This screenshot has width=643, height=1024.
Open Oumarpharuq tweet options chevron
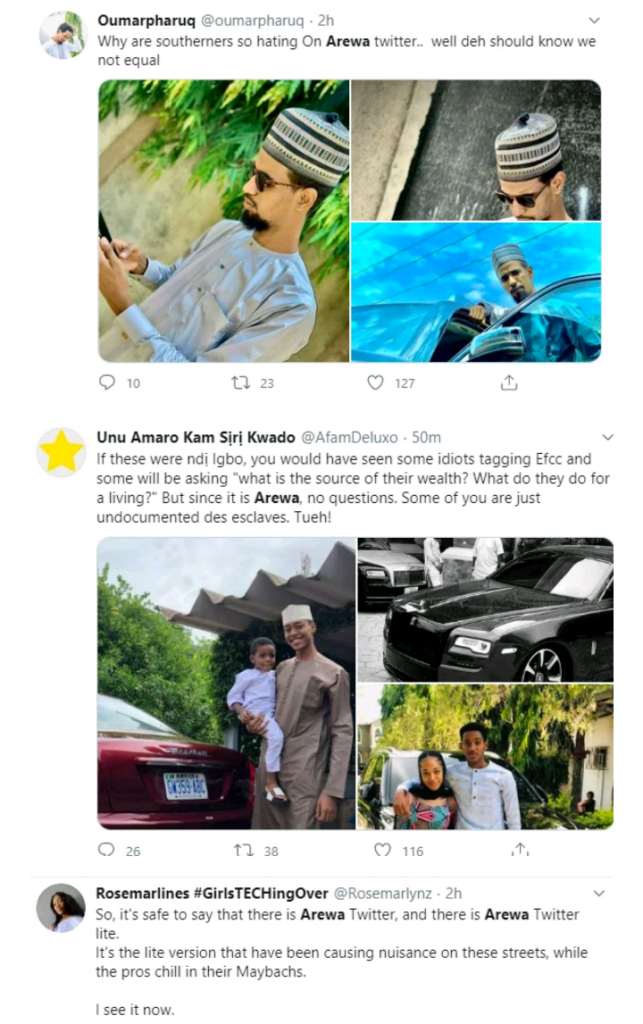pos(594,20)
